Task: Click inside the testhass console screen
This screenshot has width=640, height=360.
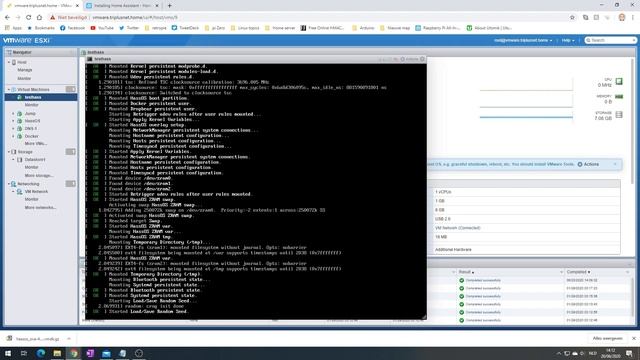Action: (x=256, y=191)
